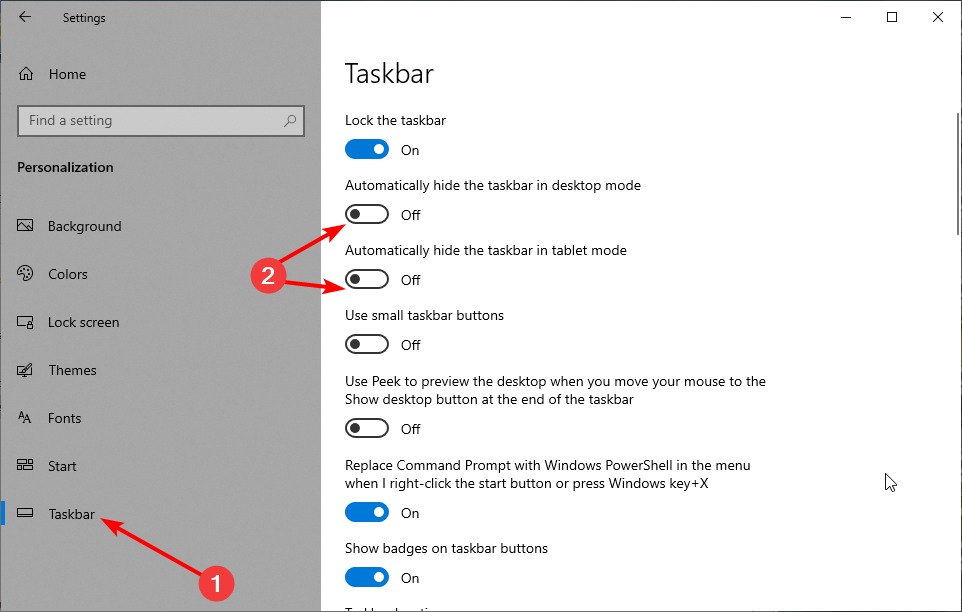
Task: Turn off Show badges on taskbar buttons
Action: [367, 578]
